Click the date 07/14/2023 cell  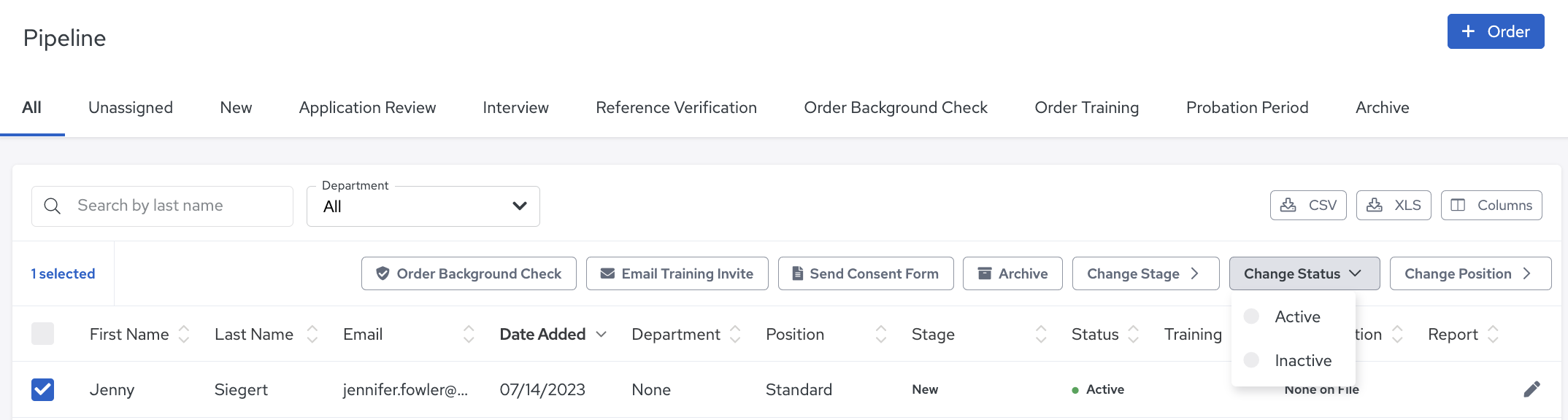pos(542,389)
